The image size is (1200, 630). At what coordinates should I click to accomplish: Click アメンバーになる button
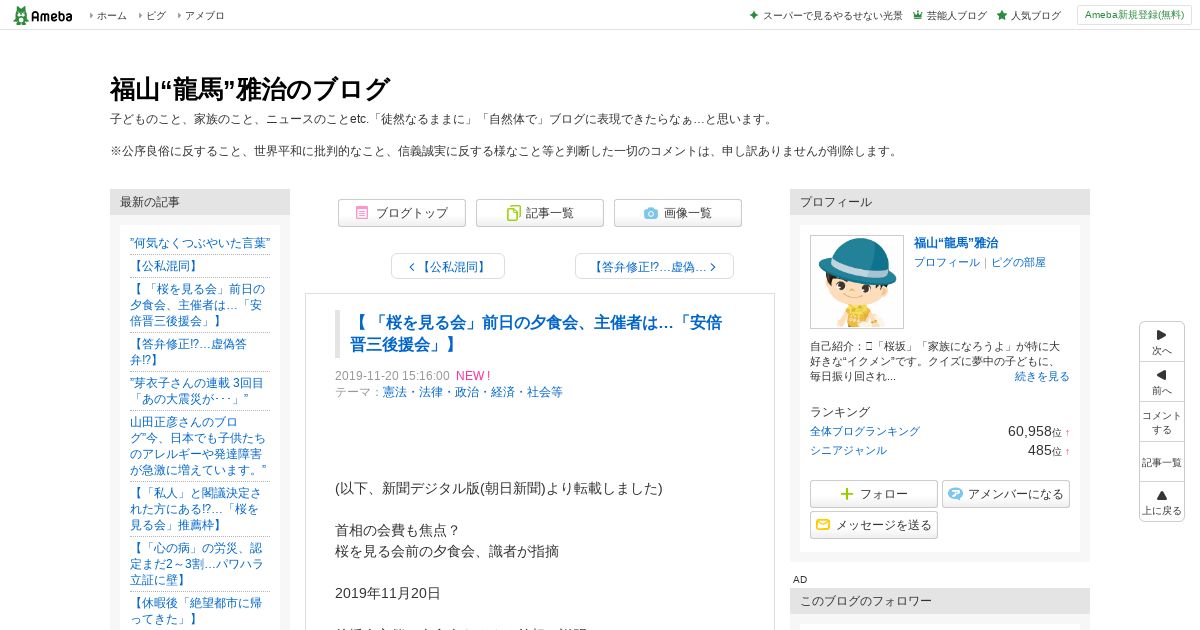click(1006, 494)
